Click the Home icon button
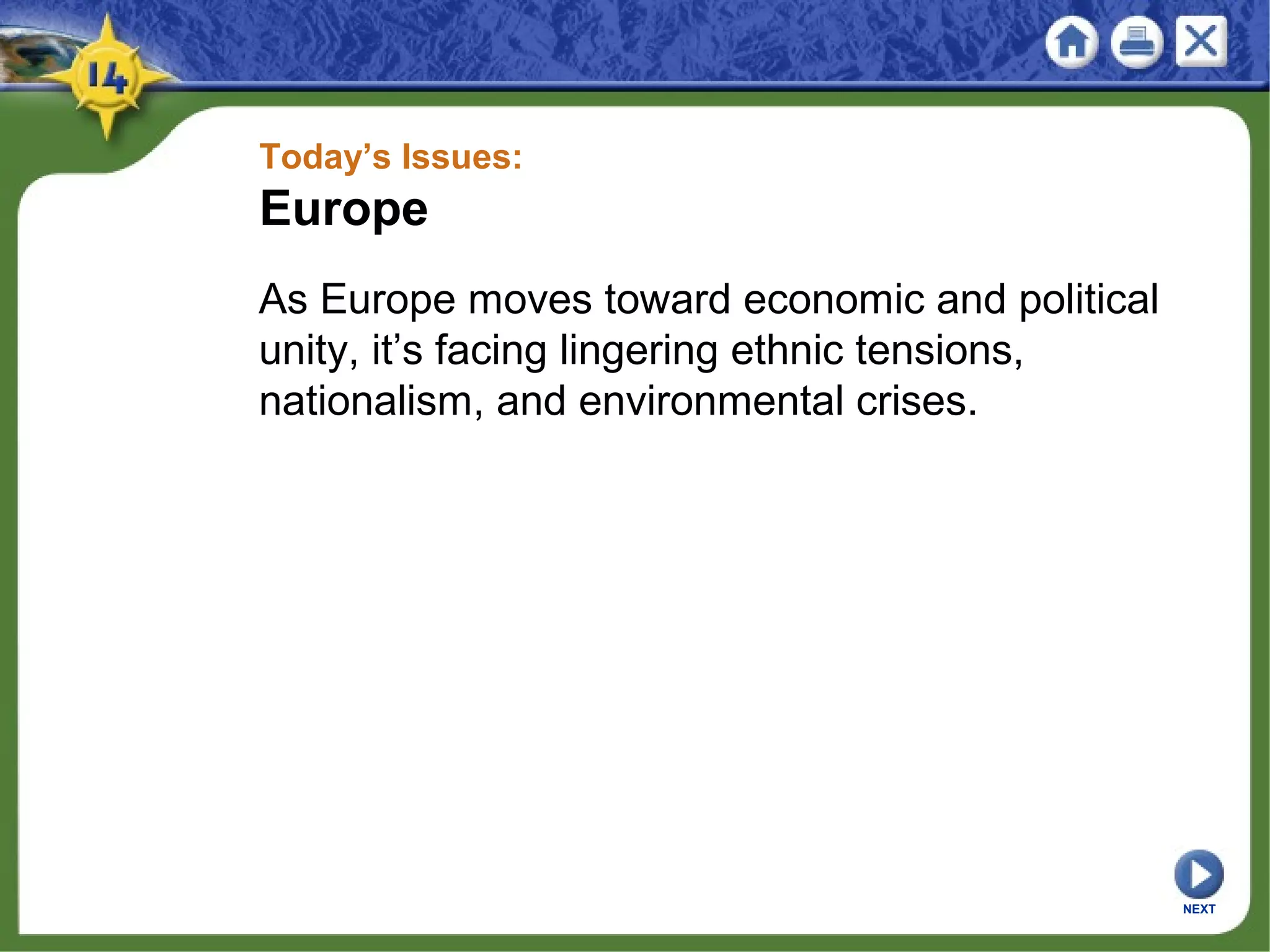Screen dimensions: 1270x952 pyautogui.click(x=1072, y=43)
